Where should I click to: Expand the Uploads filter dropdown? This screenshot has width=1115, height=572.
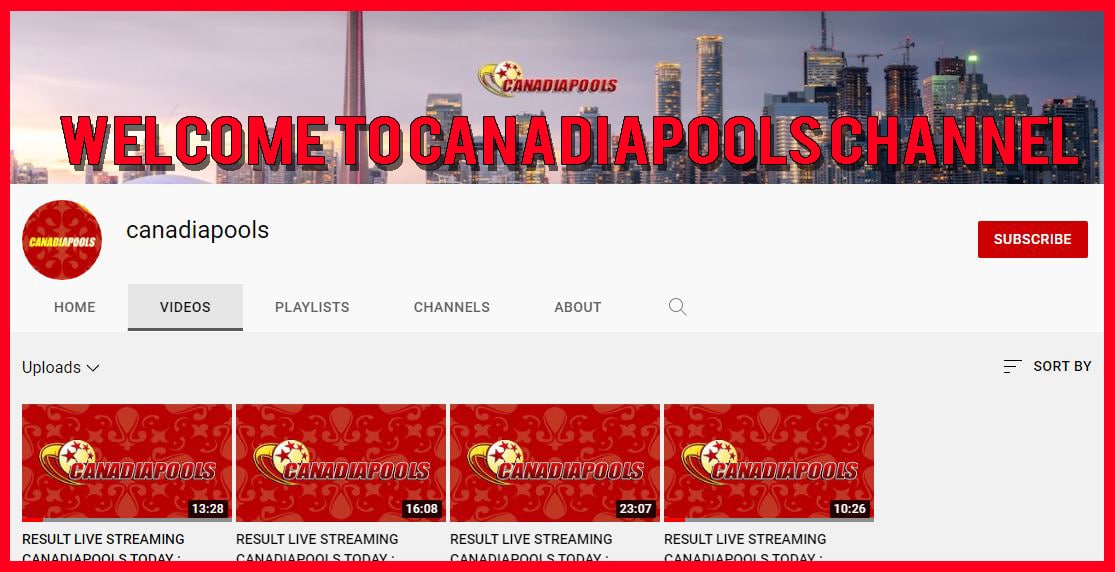pos(61,368)
